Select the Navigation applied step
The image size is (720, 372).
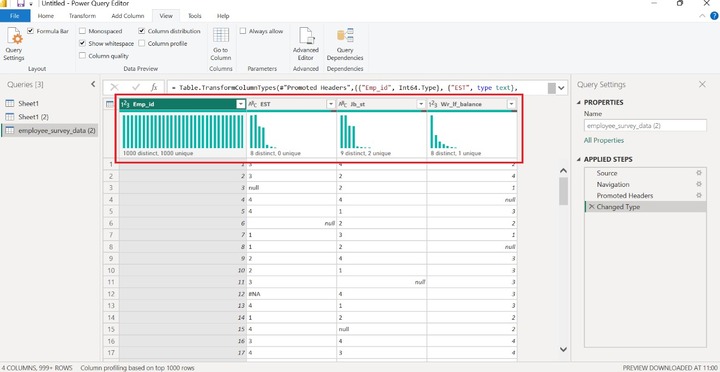tap(645, 184)
